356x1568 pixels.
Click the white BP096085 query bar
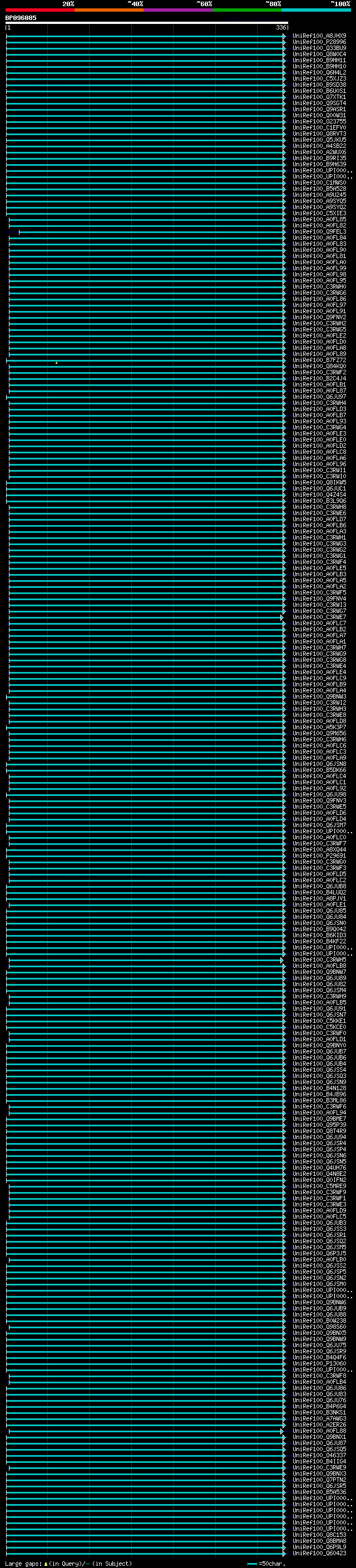click(x=147, y=23)
